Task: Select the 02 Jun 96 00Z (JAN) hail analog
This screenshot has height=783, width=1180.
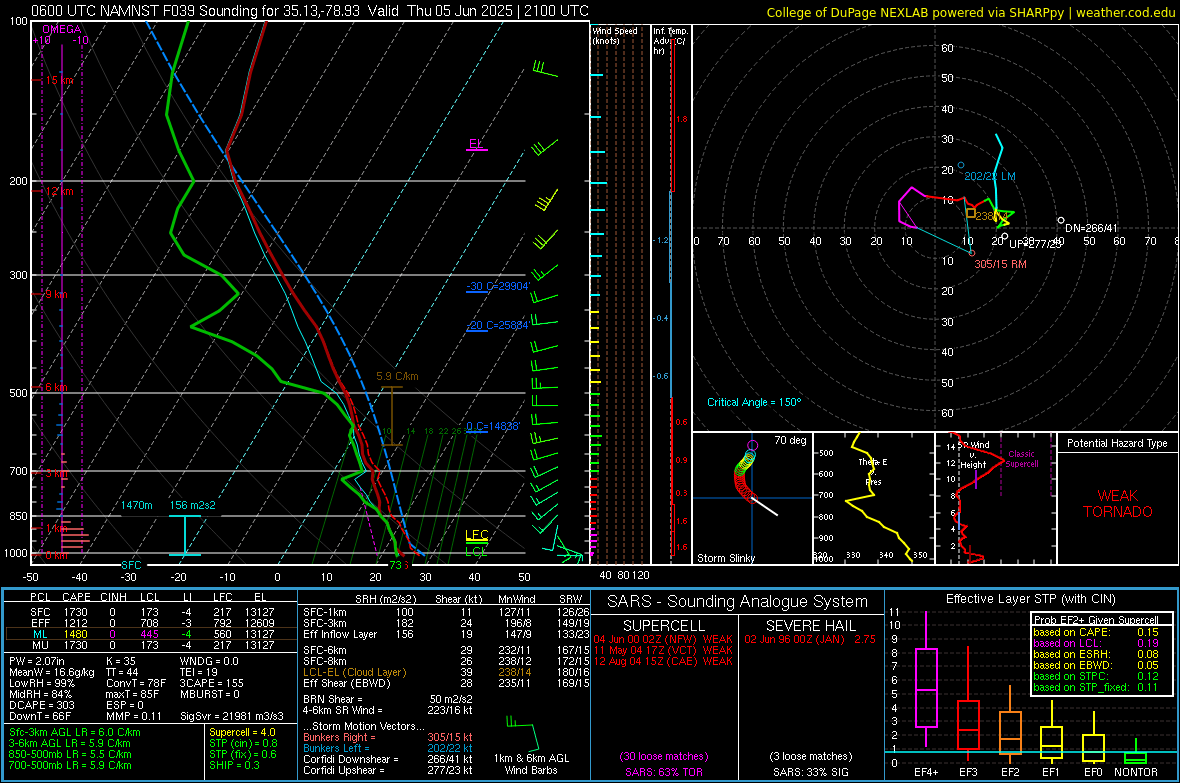Action: (810, 639)
